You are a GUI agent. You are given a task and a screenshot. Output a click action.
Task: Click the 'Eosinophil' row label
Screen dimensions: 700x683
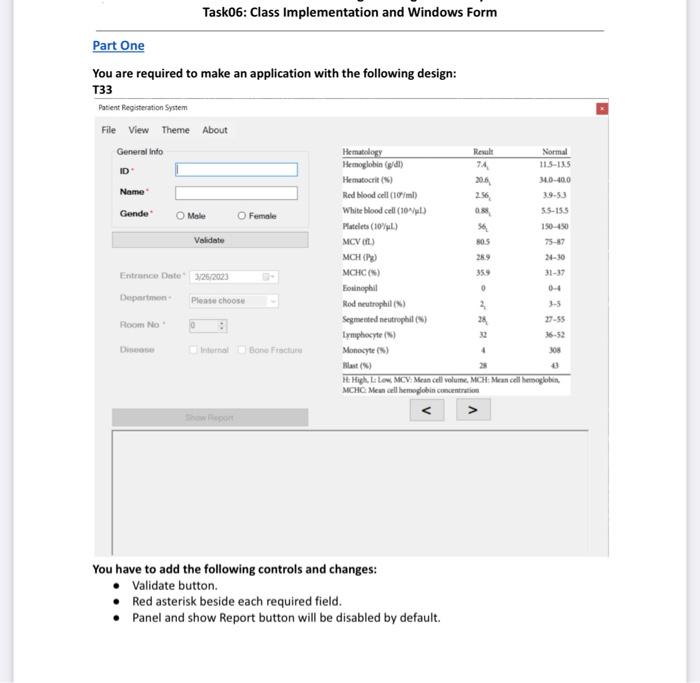(360, 288)
